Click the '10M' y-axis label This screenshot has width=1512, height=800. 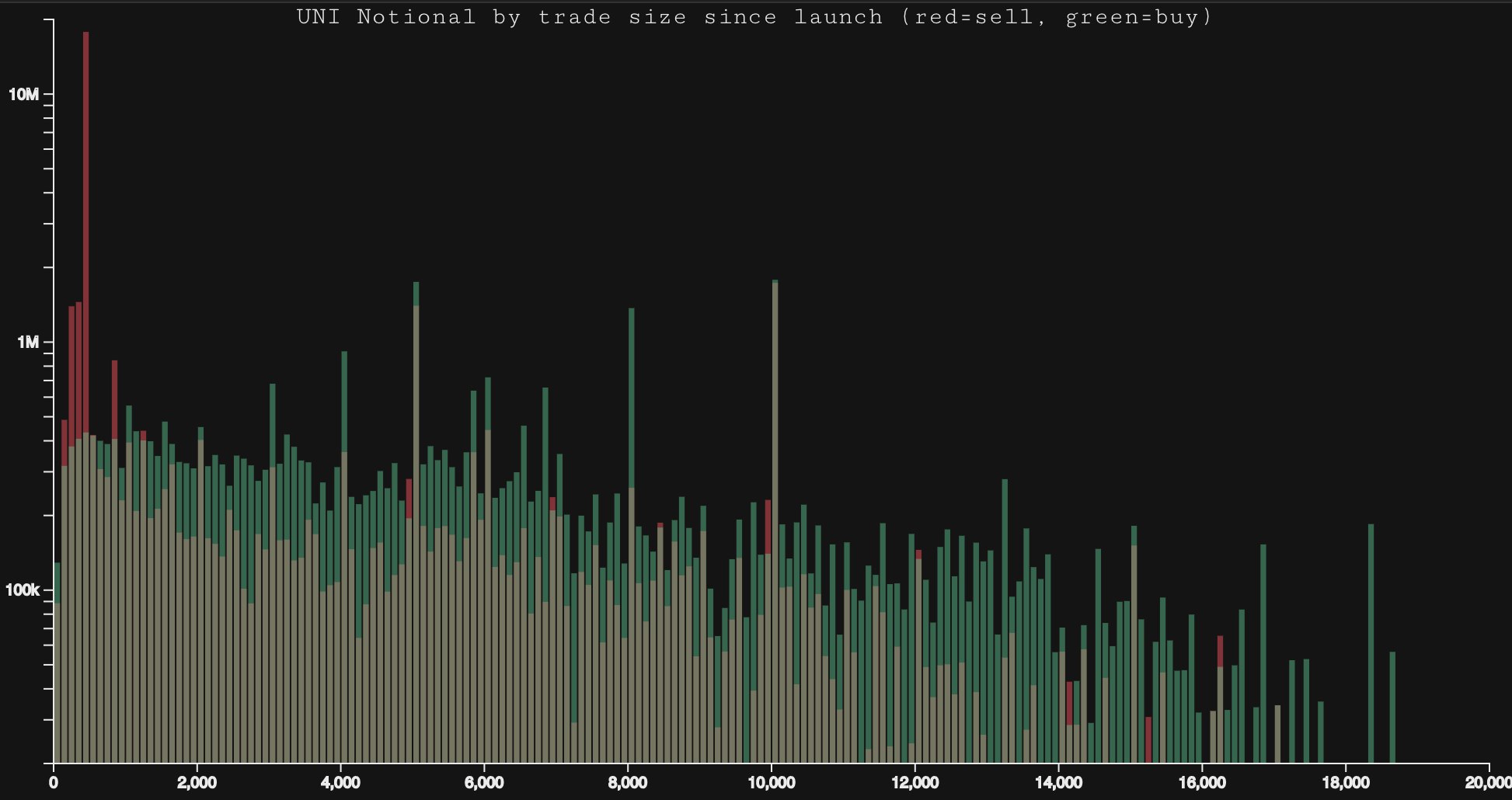pos(23,95)
